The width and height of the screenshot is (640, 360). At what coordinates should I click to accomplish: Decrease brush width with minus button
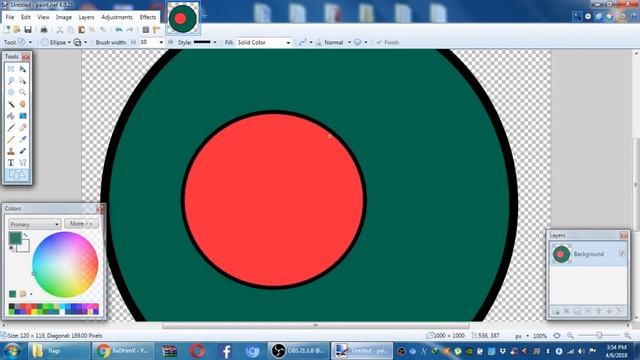(133, 42)
